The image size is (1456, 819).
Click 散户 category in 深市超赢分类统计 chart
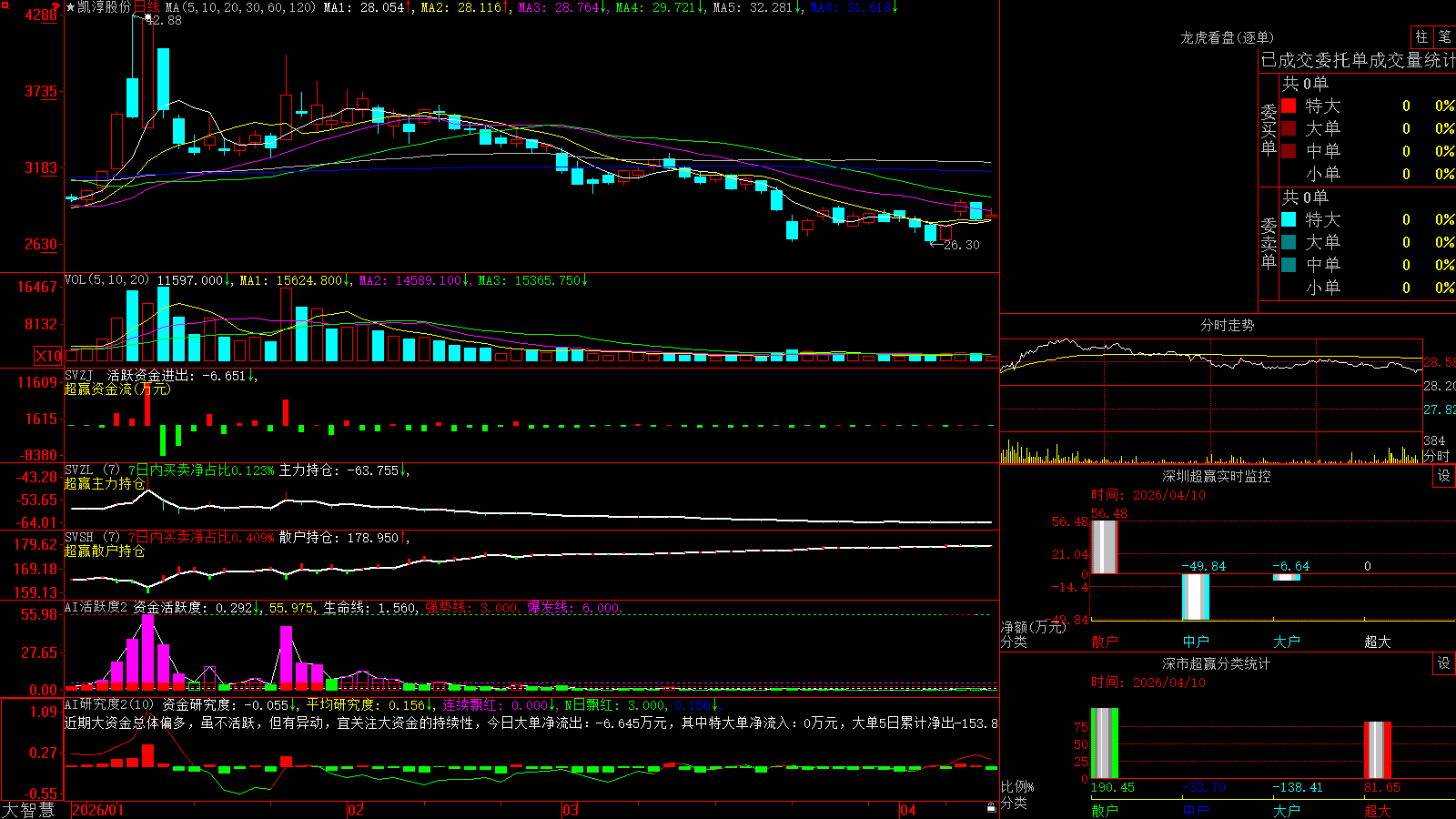coord(1105,811)
